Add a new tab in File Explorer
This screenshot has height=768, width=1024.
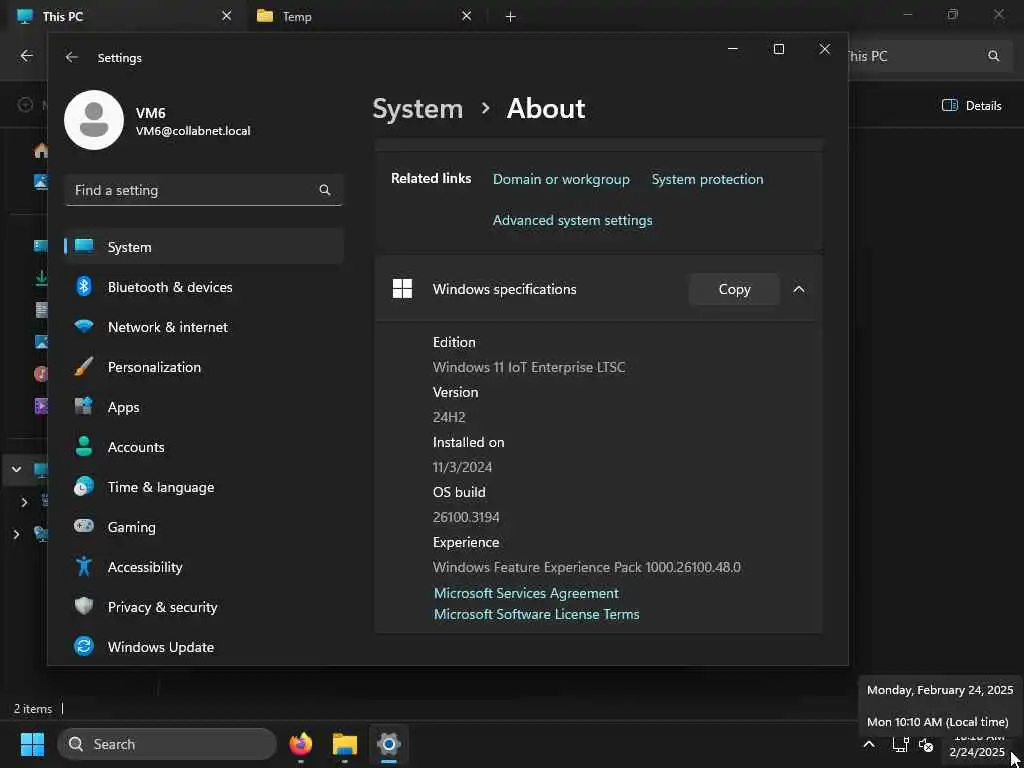point(511,16)
